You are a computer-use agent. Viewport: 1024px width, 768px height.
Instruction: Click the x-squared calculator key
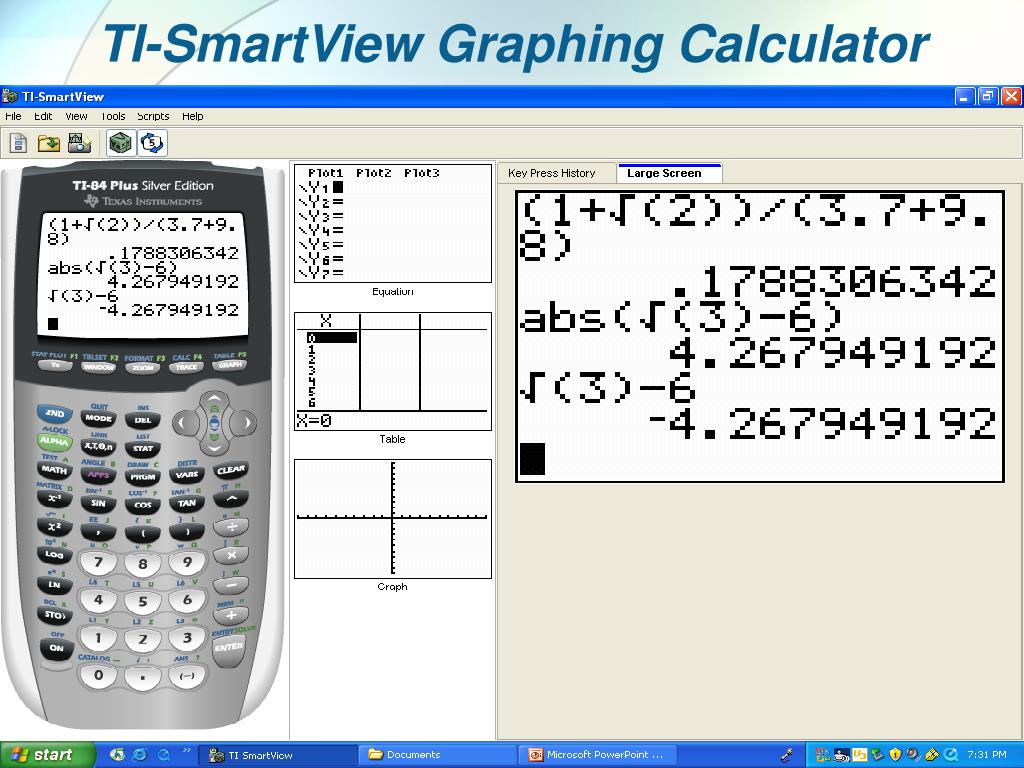pyautogui.click(x=55, y=526)
